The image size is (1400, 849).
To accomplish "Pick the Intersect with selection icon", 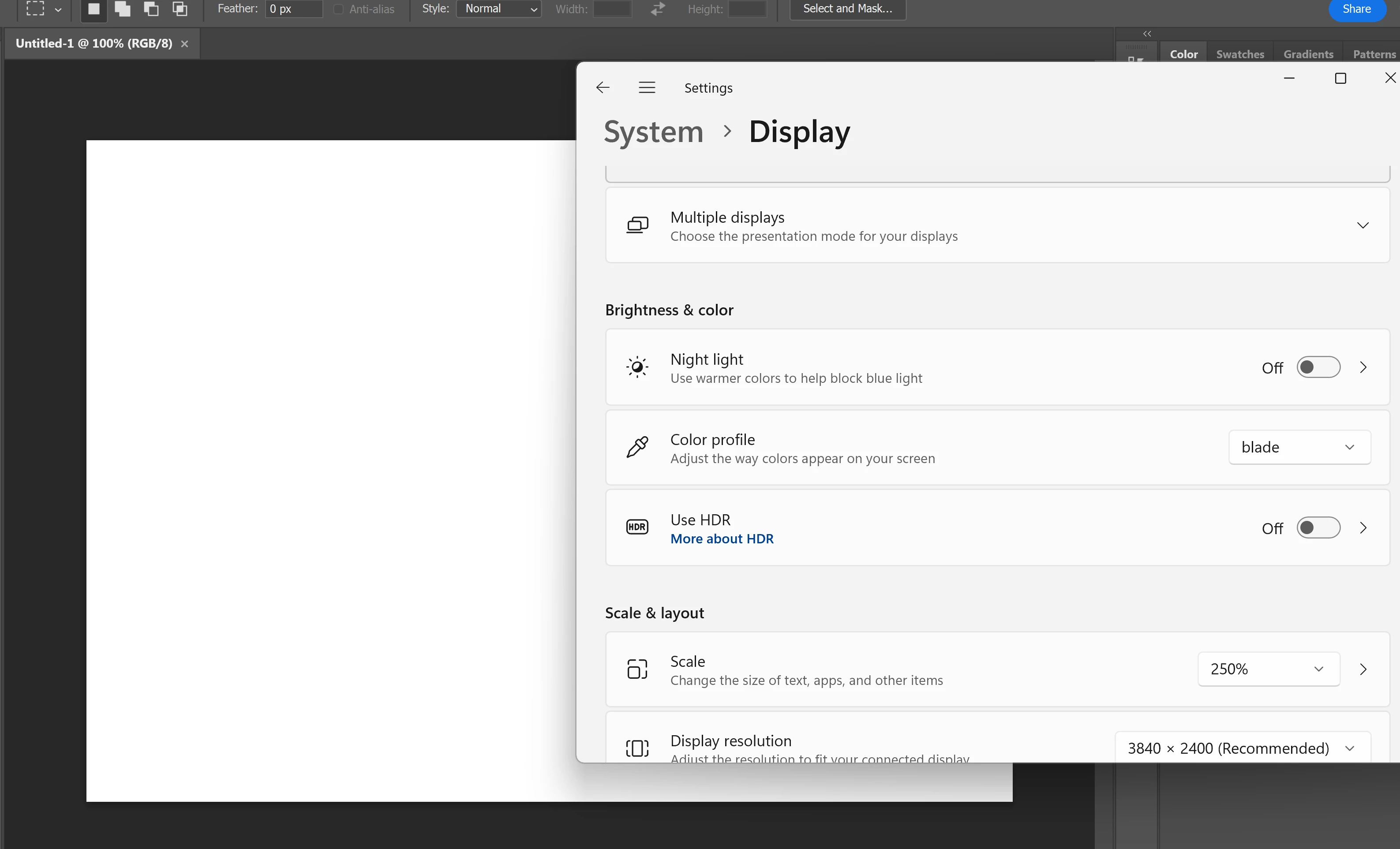I will [180, 9].
